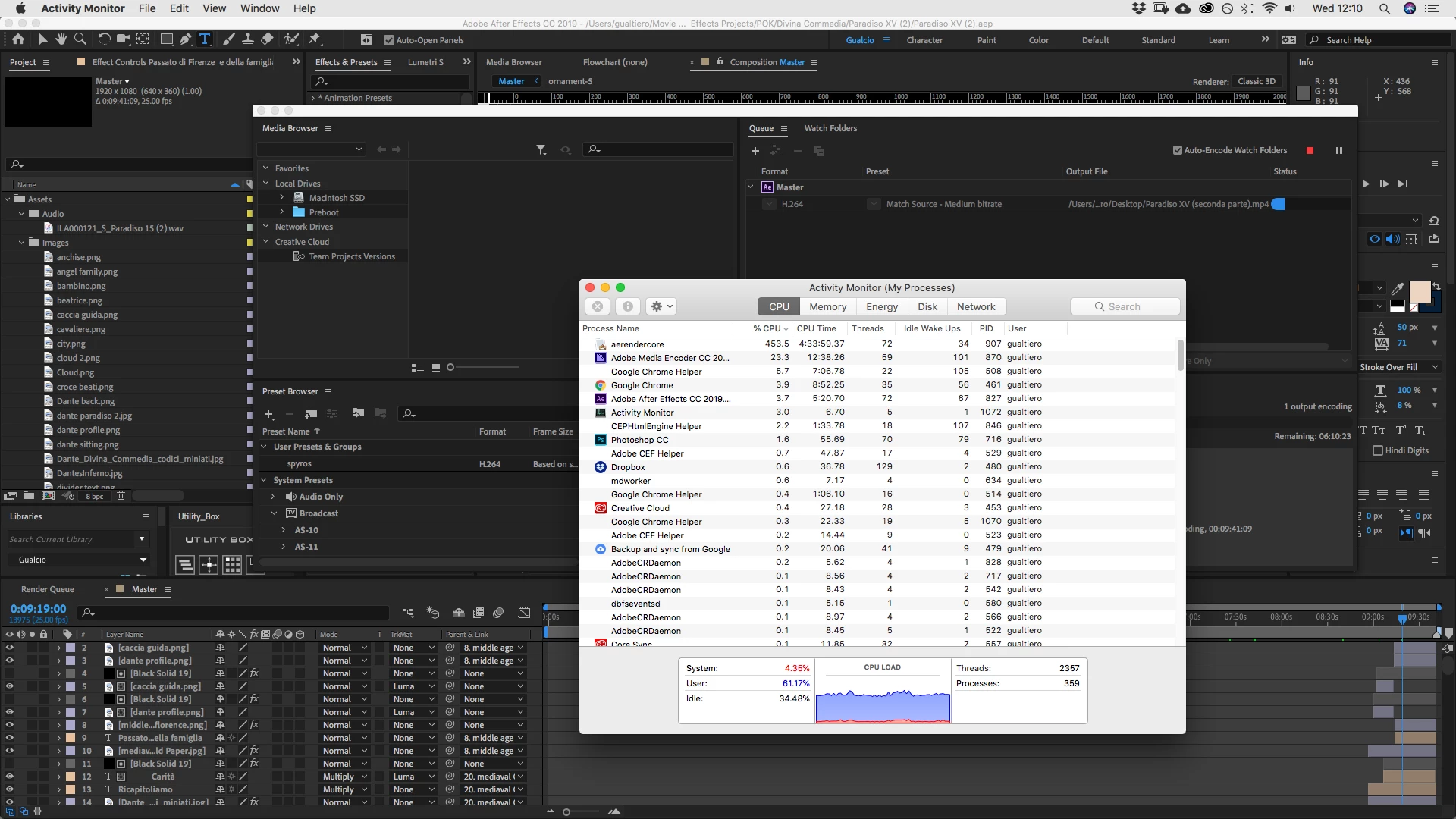Select the Hand tool
The image size is (1456, 819).
[61, 39]
